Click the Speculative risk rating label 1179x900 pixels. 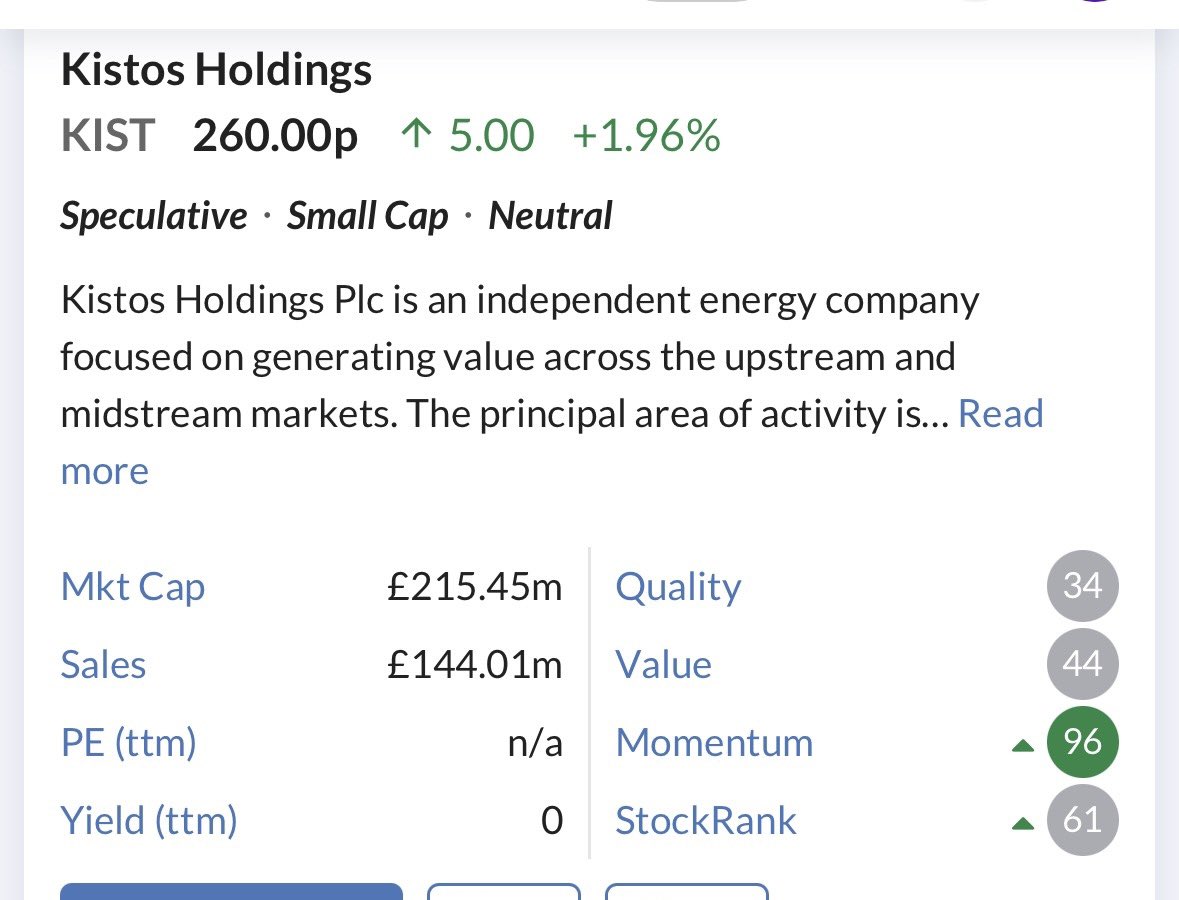click(x=154, y=216)
